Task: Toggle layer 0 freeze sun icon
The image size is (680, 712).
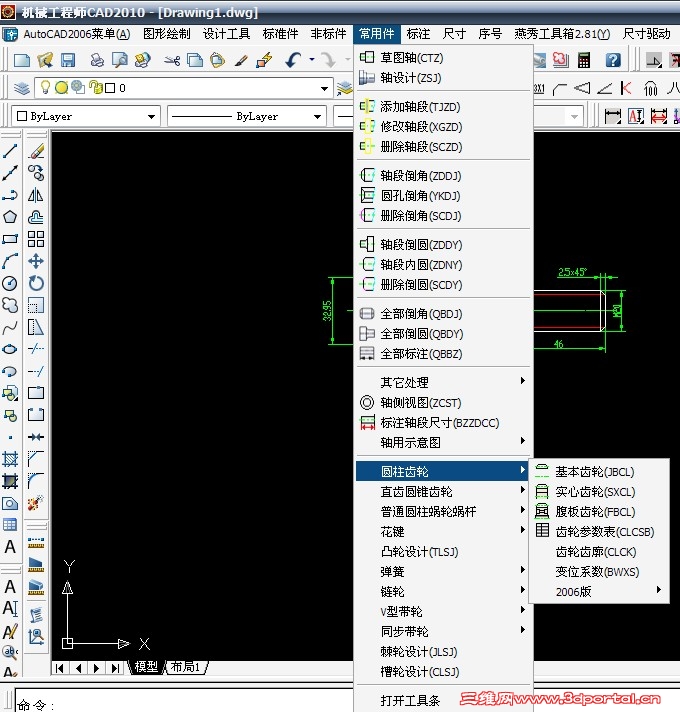Action: tap(61, 88)
